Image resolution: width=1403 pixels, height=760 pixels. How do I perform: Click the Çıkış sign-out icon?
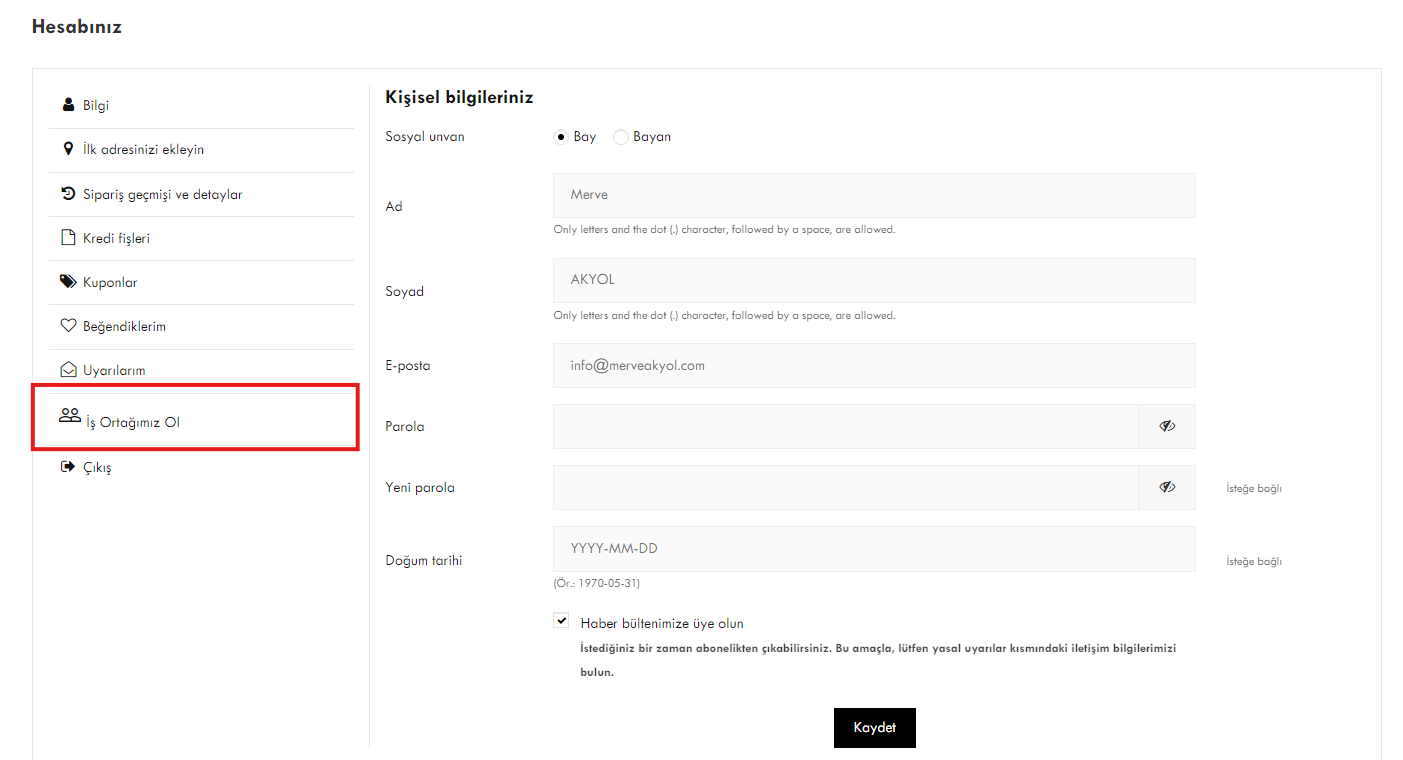tap(68, 467)
